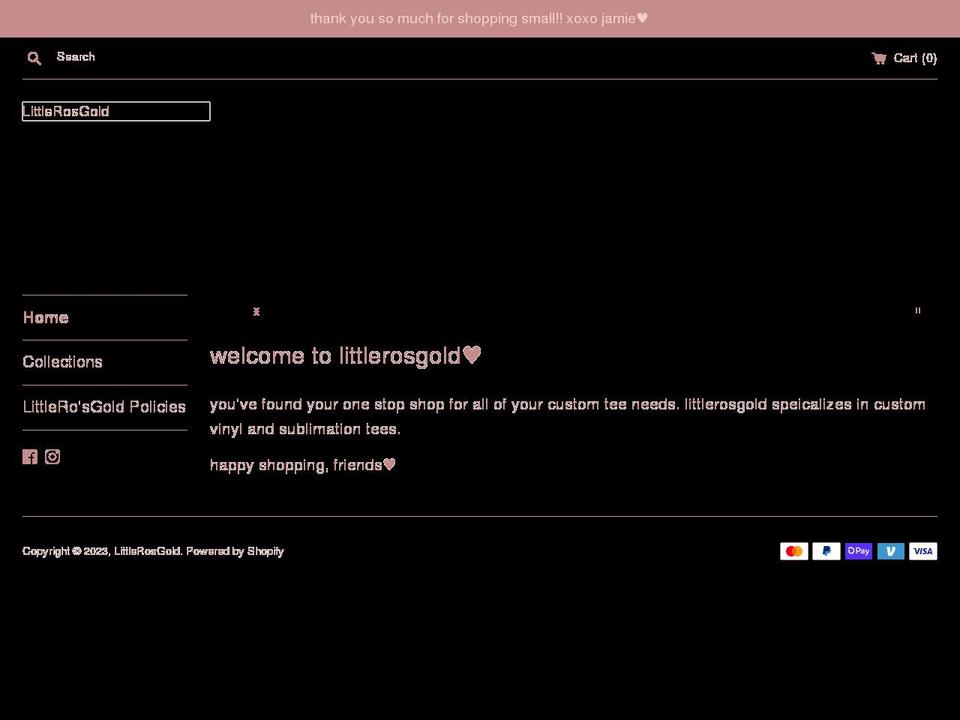Screen dimensions: 960x720
Task: Open LittleRo'sGold Policies page
Action: pos(104,407)
